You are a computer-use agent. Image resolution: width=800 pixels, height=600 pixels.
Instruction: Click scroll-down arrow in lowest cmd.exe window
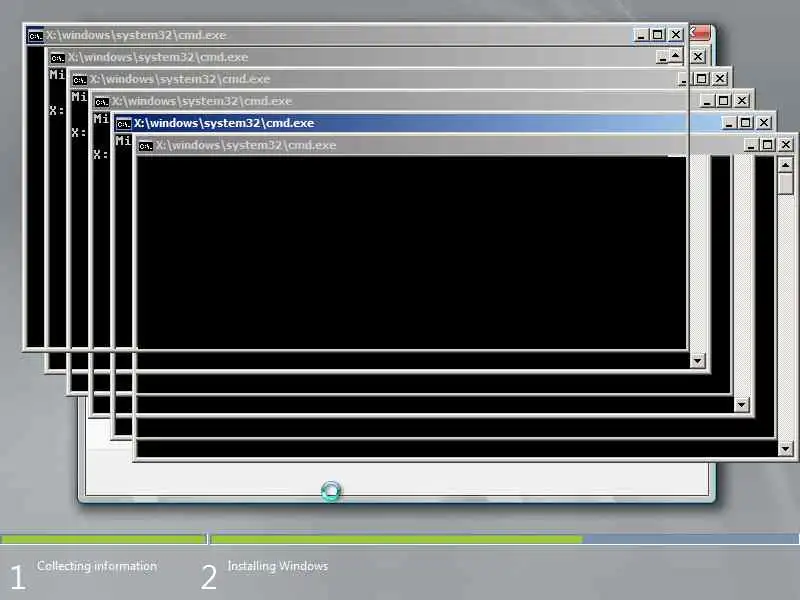pyautogui.click(x=786, y=449)
